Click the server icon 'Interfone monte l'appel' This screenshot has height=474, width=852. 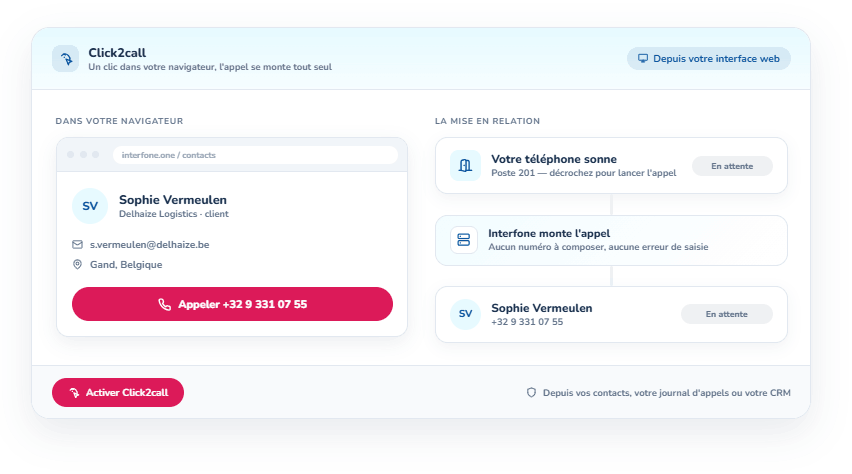tap(463, 240)
